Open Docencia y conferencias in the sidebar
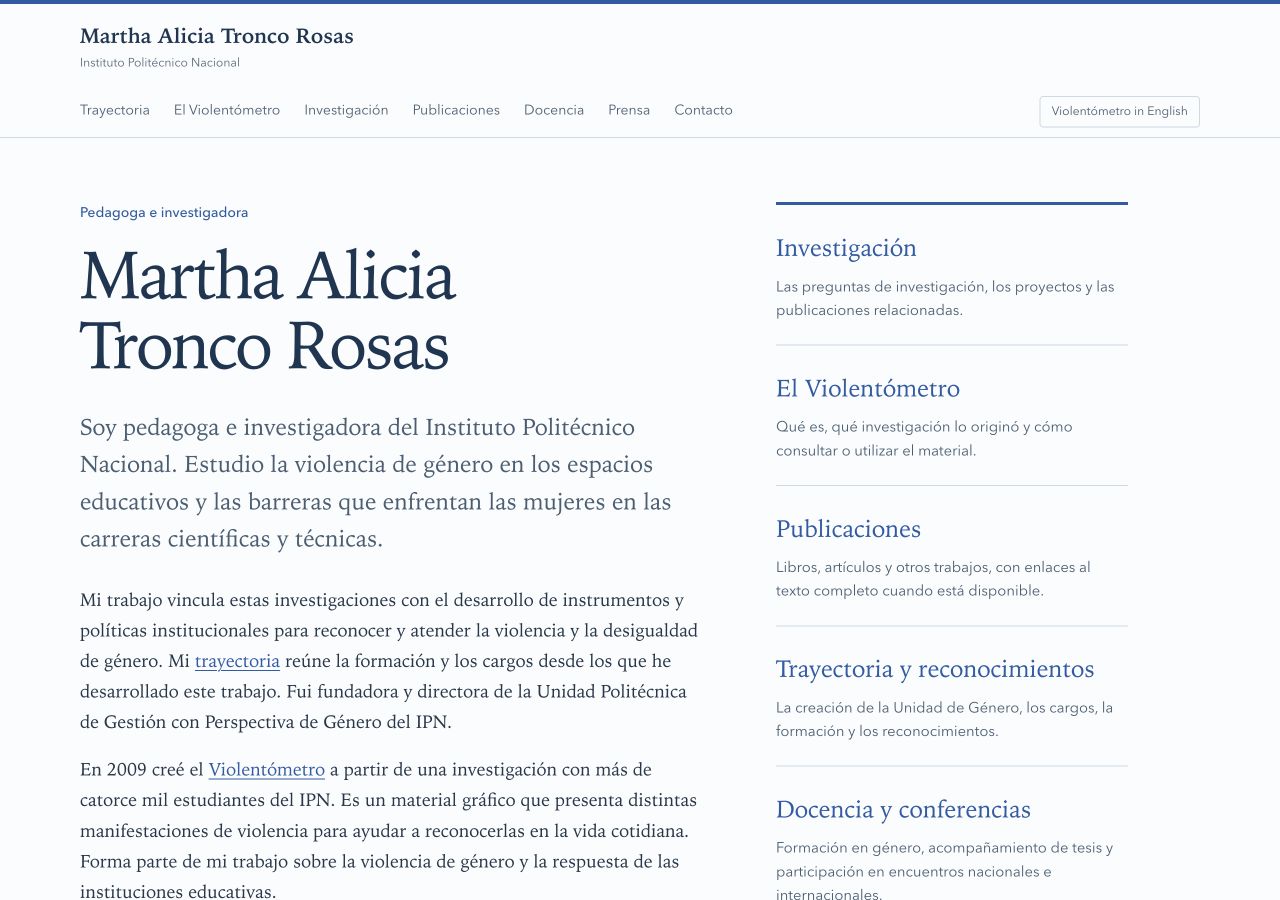The height and width of the screenshot is (900, 1280). pyautogui.click(x=903, y=809)
